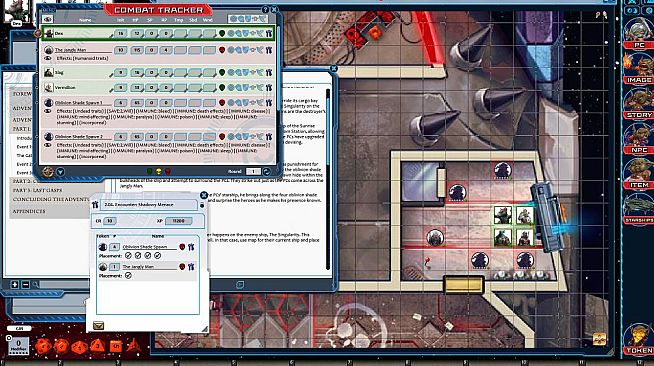Open the Event 1 entry in story tree
The height and width of the screenshot is (366, 654).
(23, 147)
